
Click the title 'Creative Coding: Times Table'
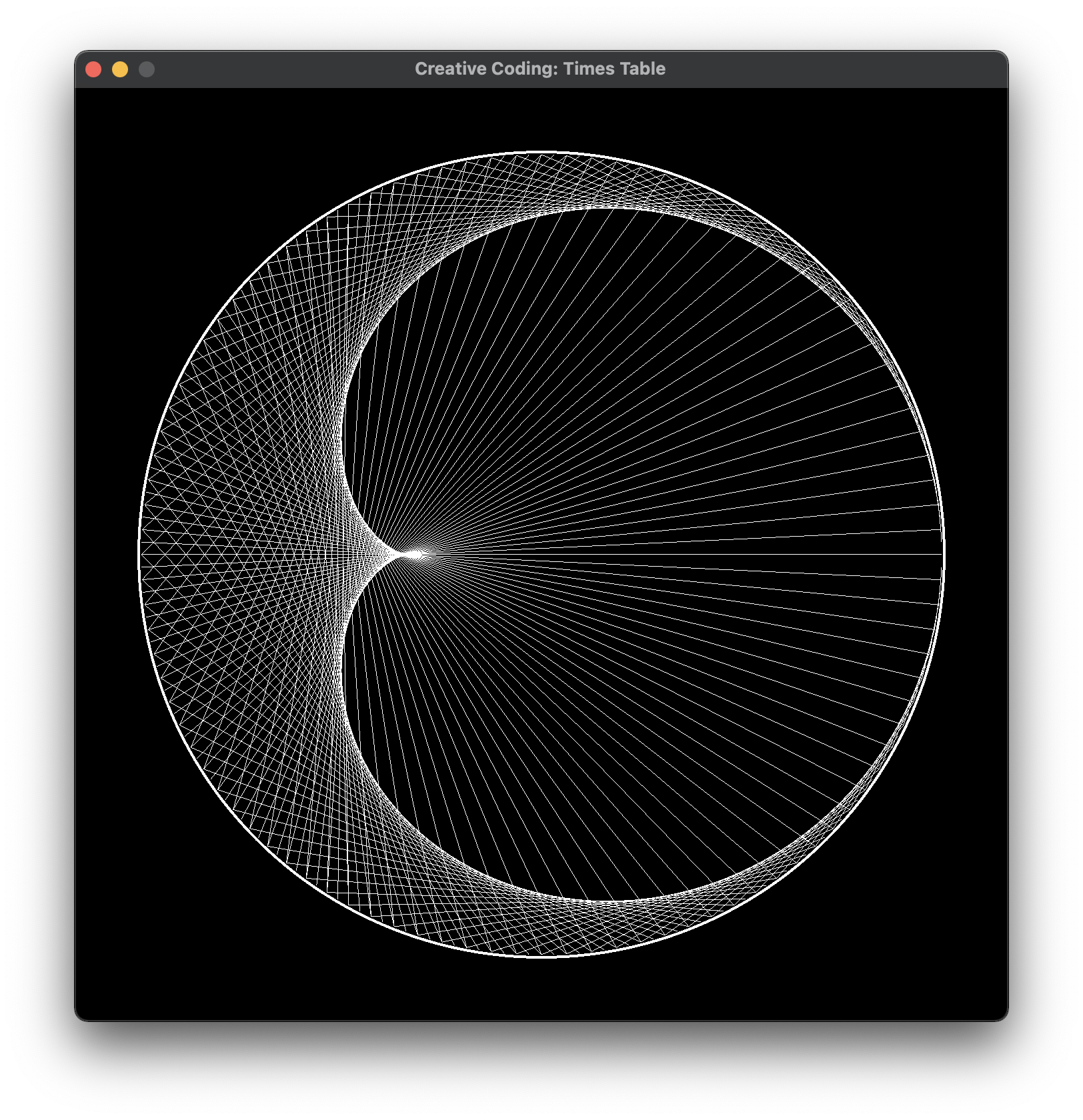point(540,69)
